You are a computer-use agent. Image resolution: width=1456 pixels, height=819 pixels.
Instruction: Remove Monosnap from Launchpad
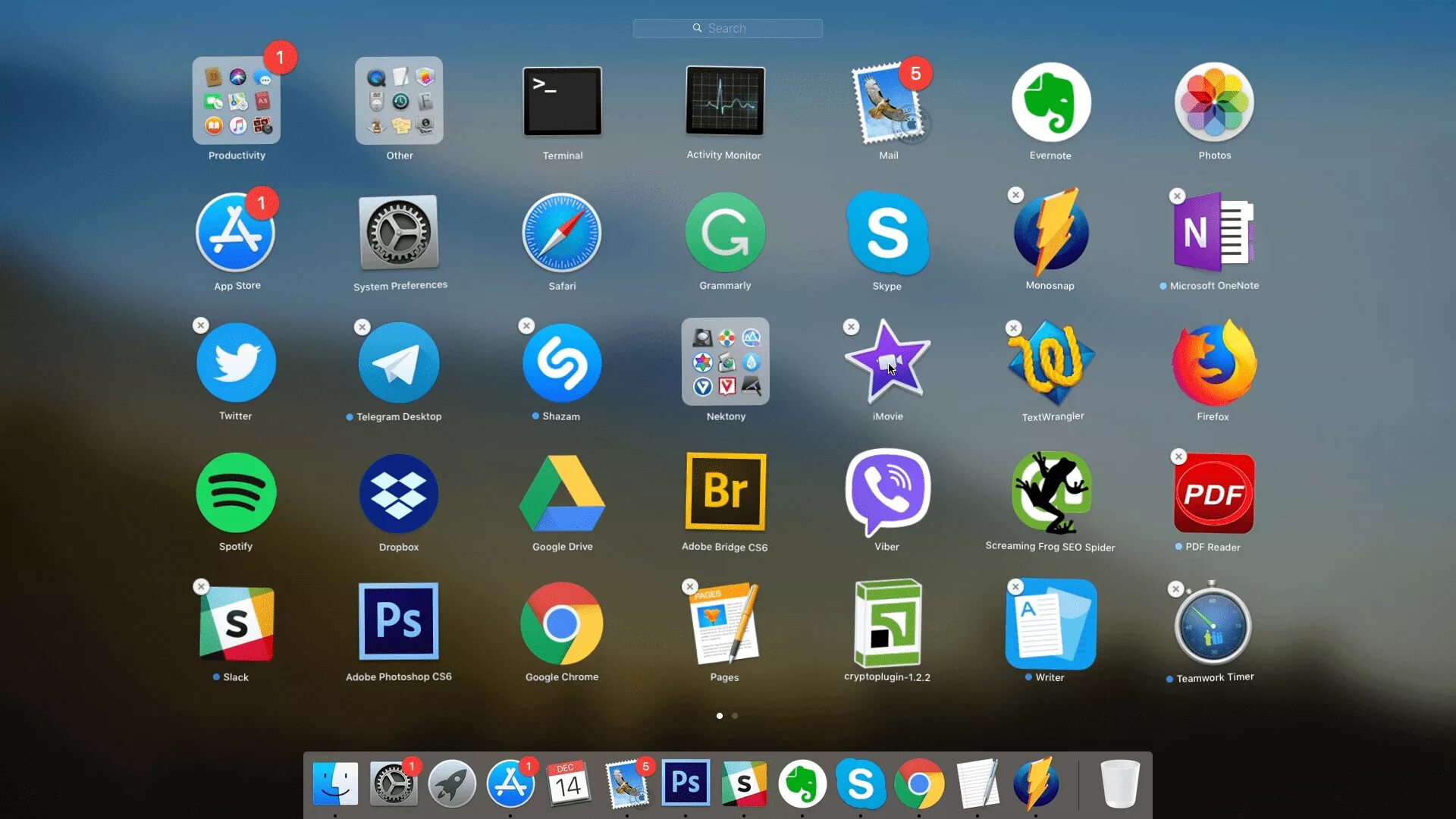pyautogui.click(x=1015, y=195)
